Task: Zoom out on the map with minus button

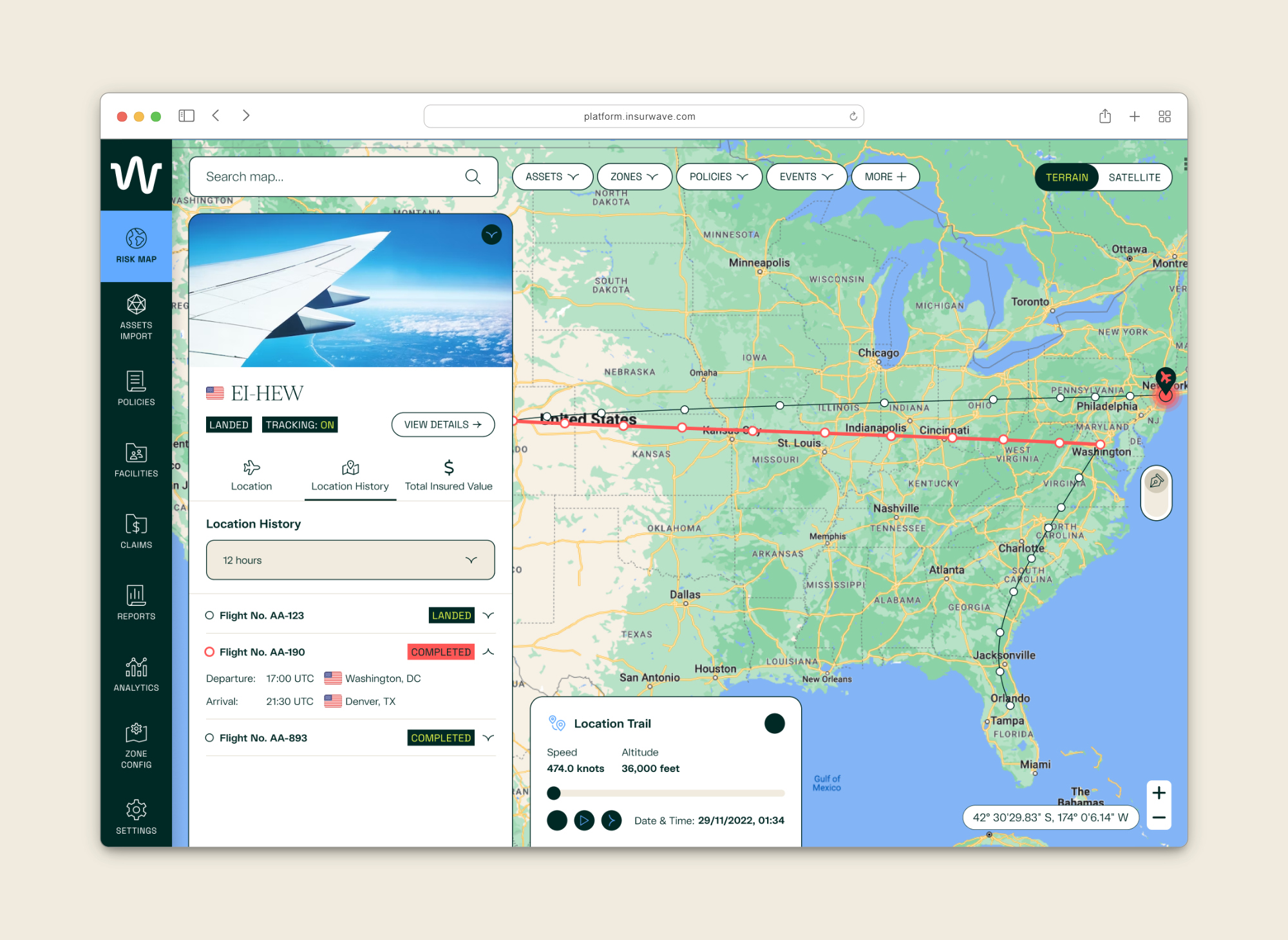Action: tap(1159, 818)
